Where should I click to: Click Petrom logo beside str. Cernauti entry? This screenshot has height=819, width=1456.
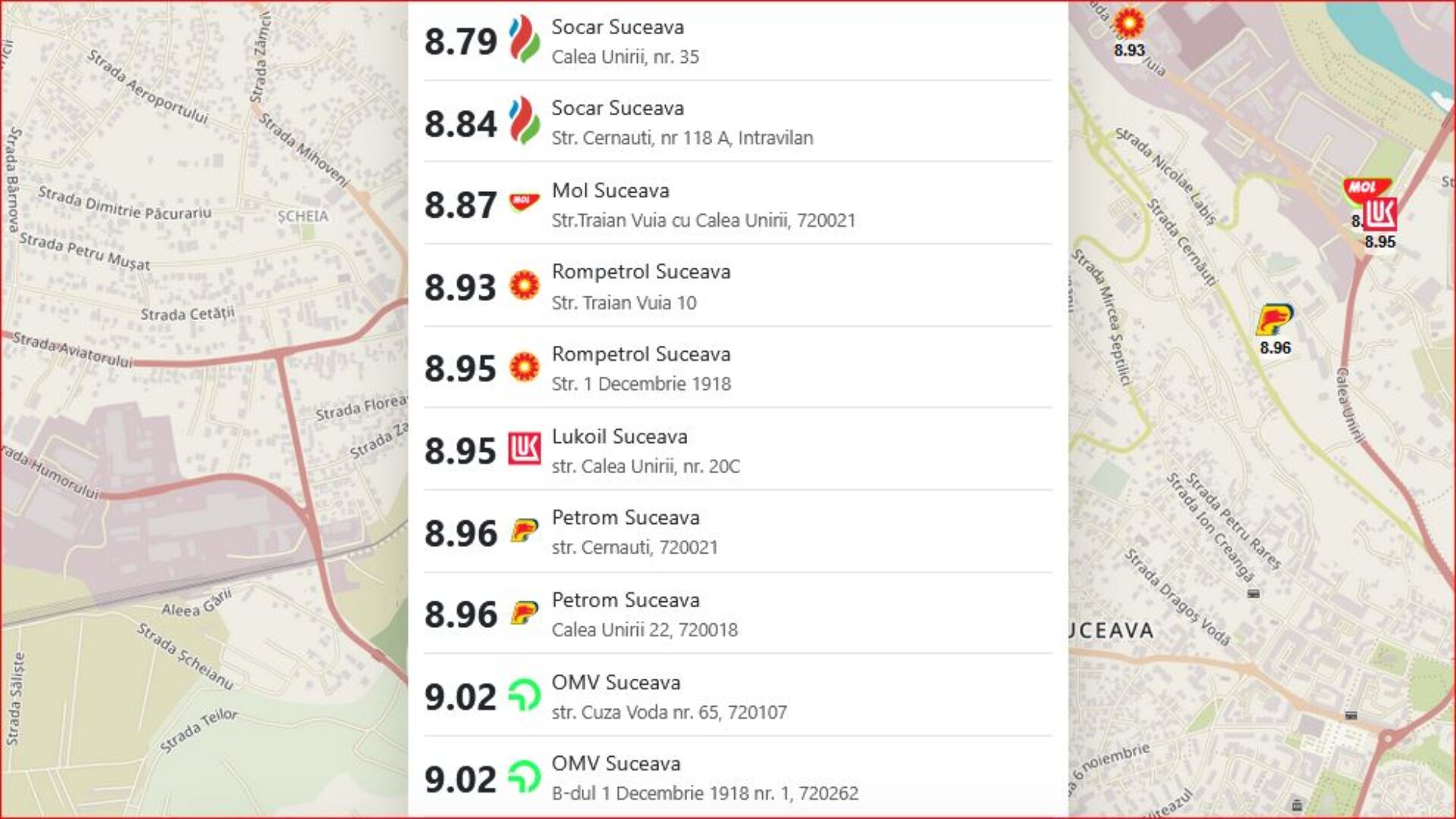click(x=524, y=530)
